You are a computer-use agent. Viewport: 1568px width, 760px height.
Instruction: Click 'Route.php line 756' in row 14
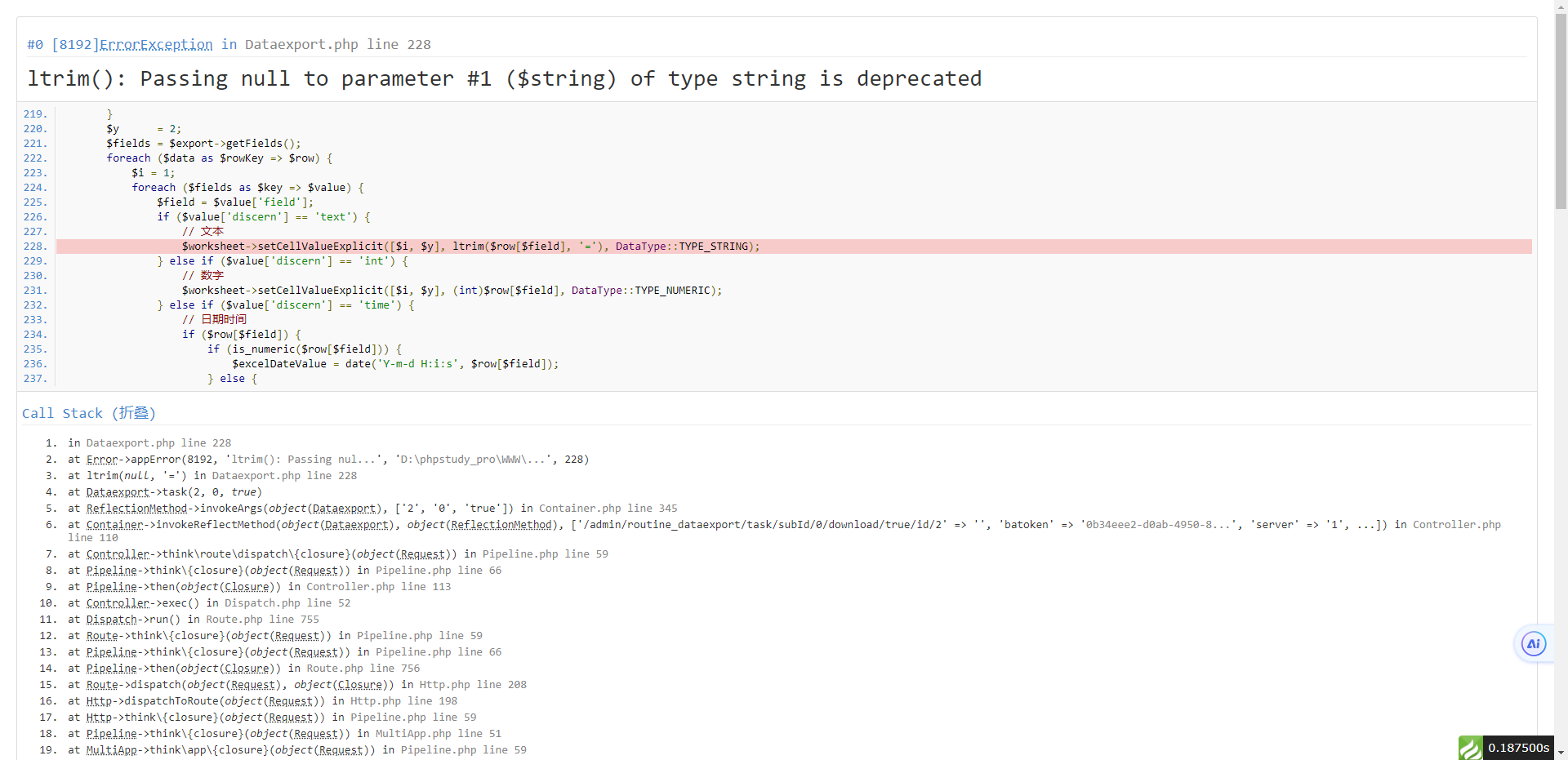coord(363,669)
